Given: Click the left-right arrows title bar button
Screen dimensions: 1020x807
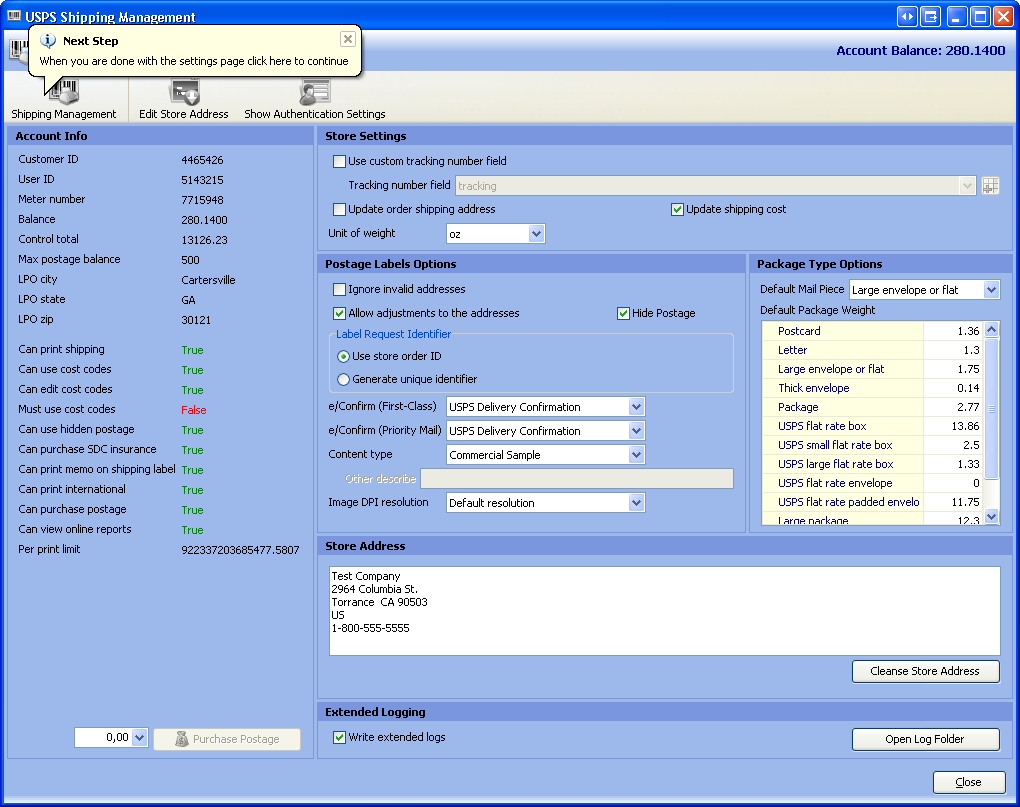Looking at the screenshot, I should [907, 16].
